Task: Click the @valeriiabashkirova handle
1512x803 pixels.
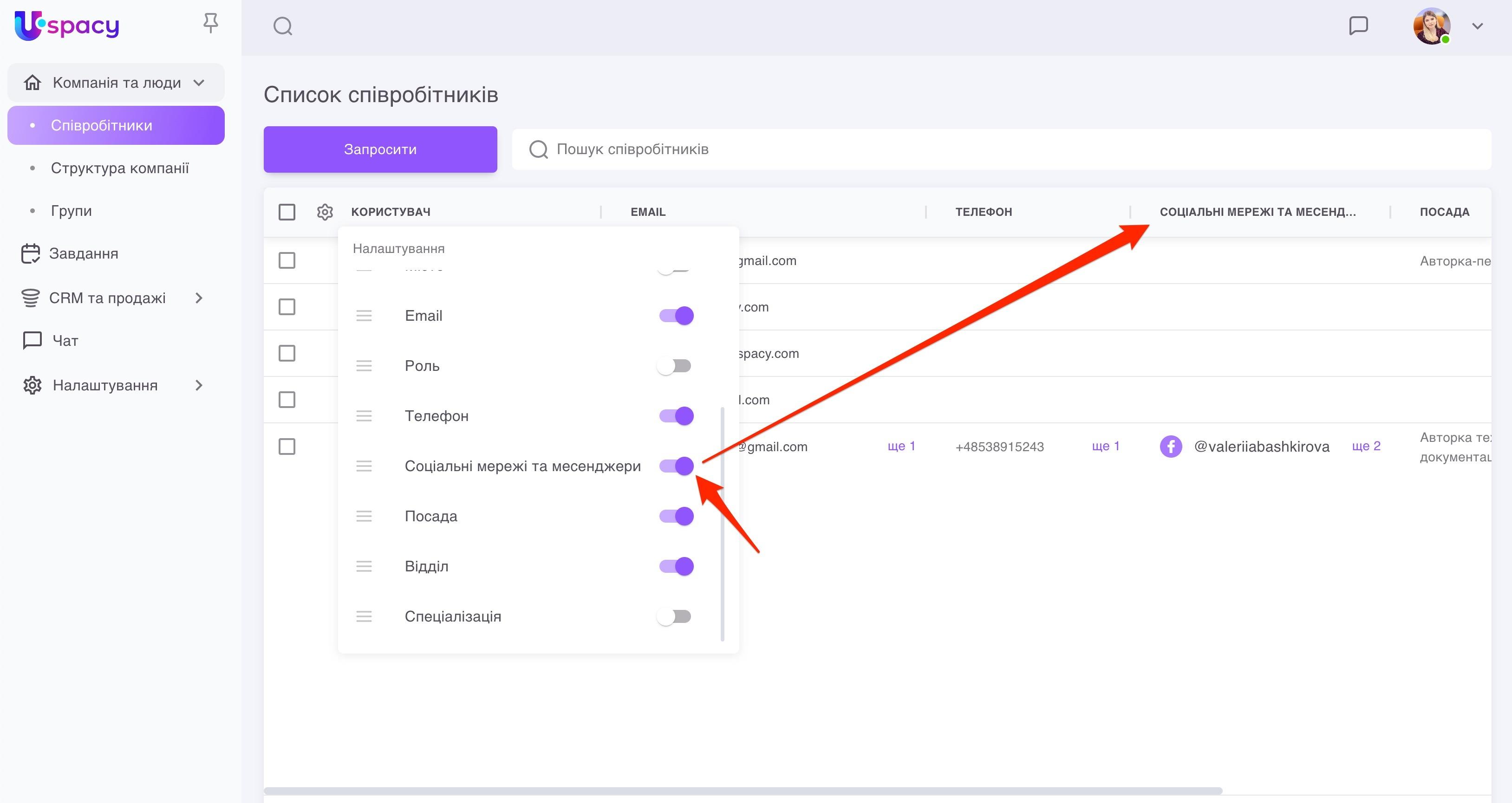Action: [1261, 447]
